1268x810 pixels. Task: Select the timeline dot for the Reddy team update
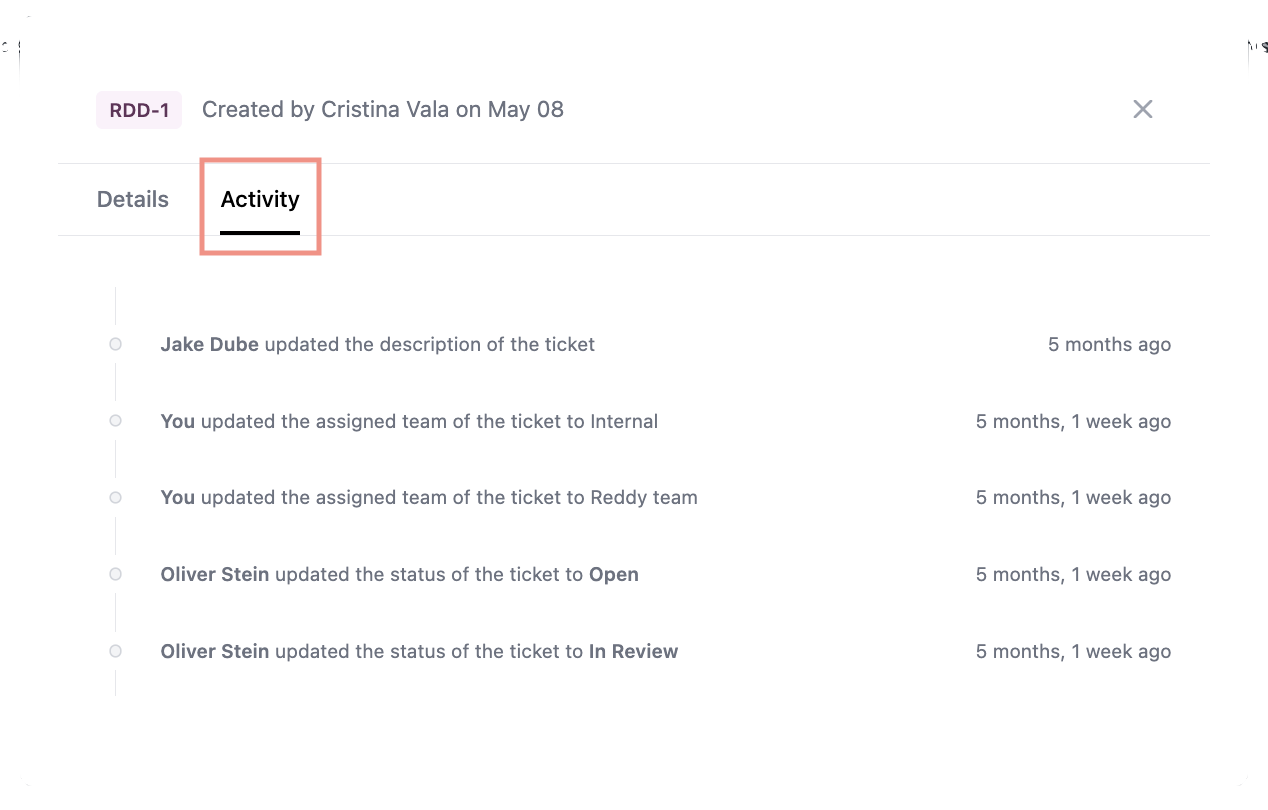point(115,497)
